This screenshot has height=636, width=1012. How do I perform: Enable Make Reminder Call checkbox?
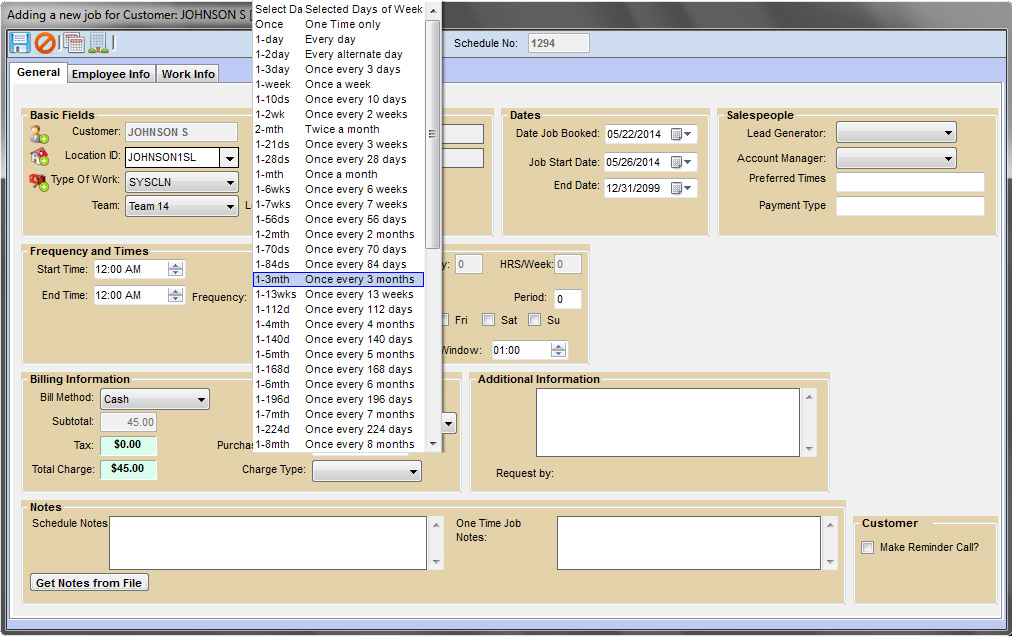click(x=867, y=548)
